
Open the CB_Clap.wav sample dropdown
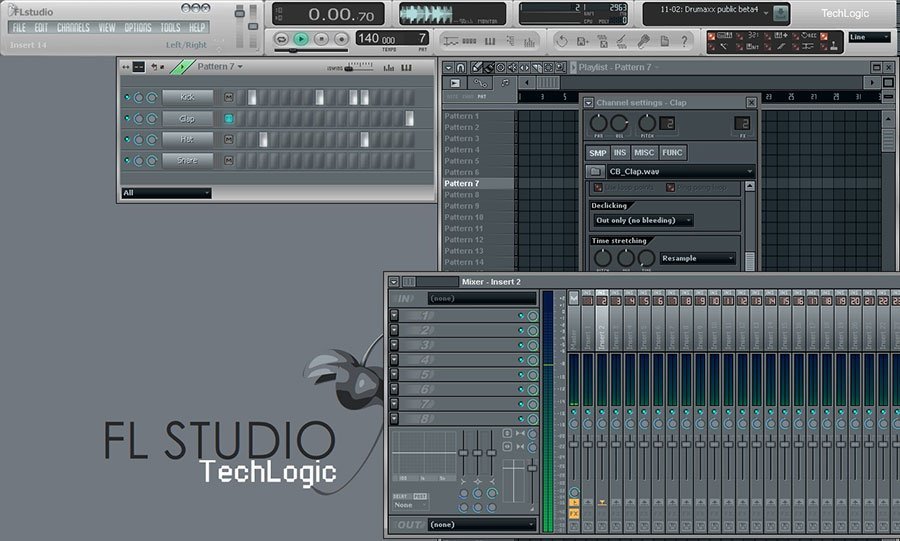coord(681,172)
